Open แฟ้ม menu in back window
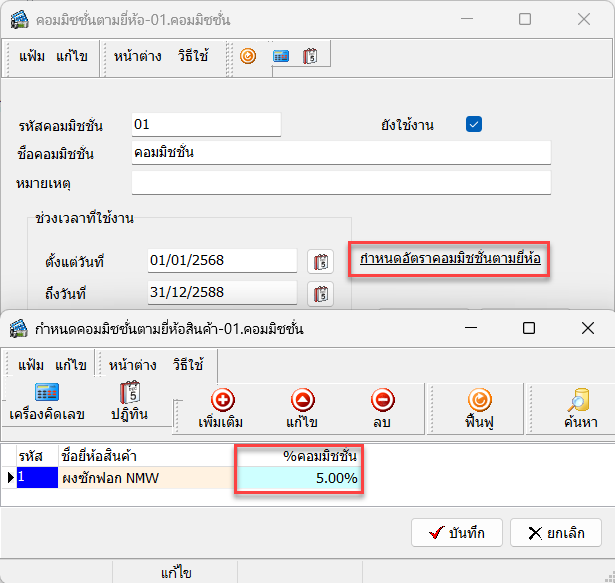The height and width of the screenshot is (583, 615). (x=32, y=56)
